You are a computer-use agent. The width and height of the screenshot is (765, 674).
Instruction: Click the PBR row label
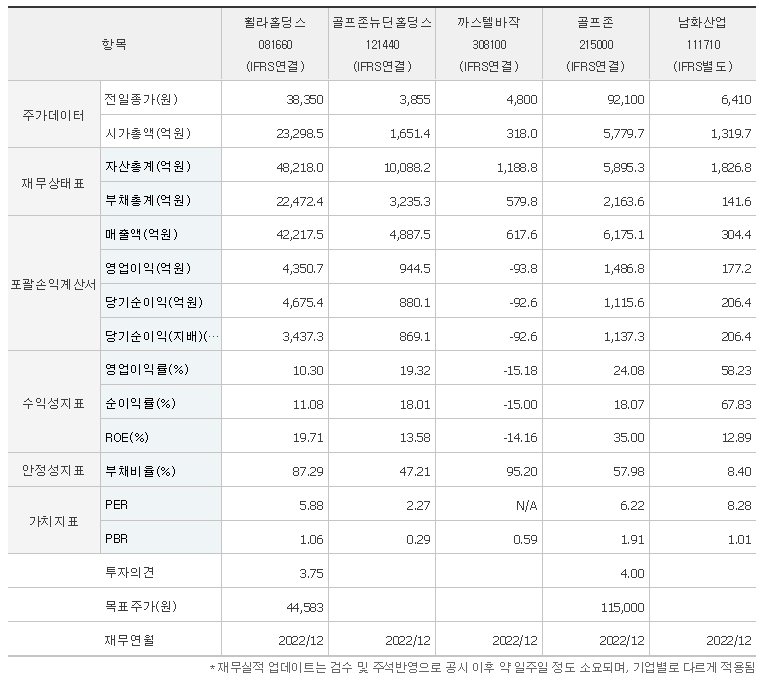pos(116,539)
